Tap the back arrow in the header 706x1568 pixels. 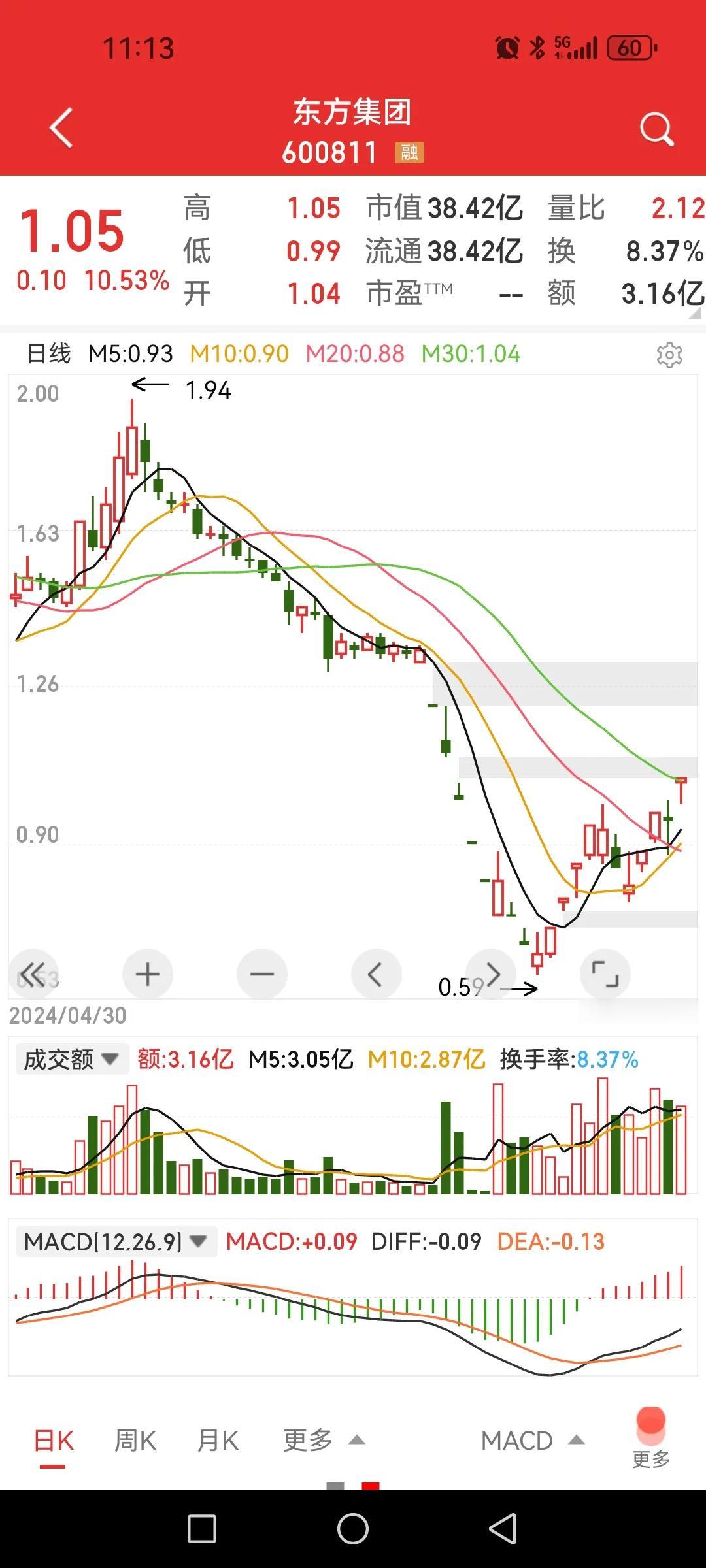(61, 127)
